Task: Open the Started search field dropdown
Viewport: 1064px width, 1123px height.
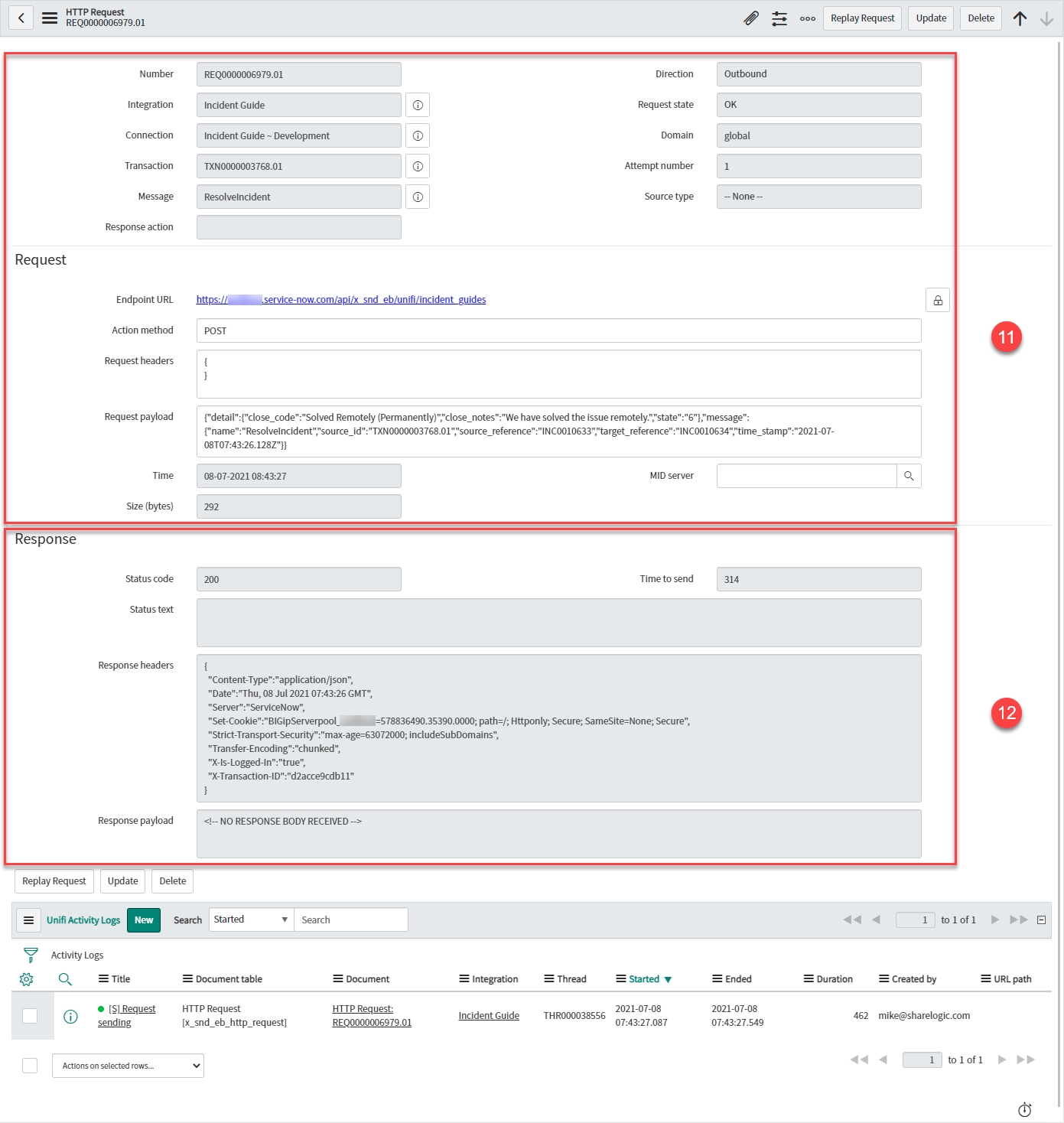Action: click(251, 920)
